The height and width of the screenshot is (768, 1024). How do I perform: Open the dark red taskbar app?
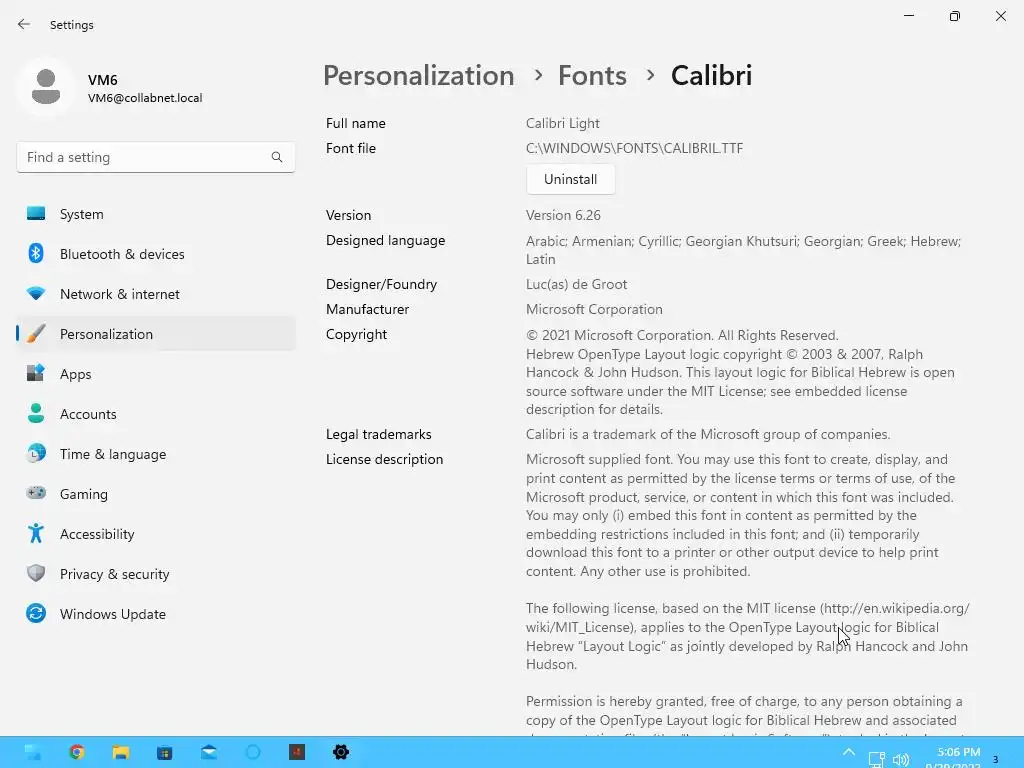click(x=297, y=752)
